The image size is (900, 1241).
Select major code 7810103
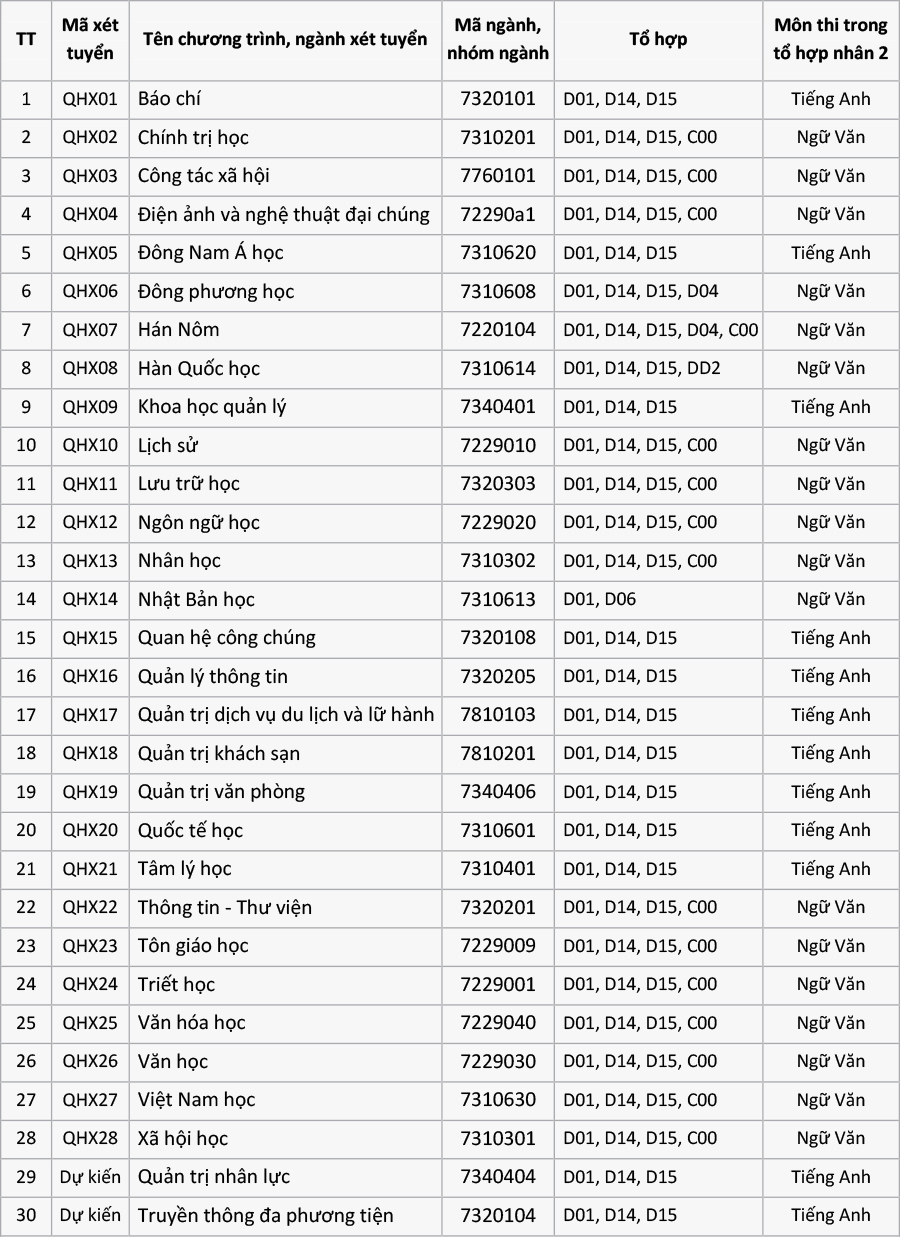click(498, 715)
